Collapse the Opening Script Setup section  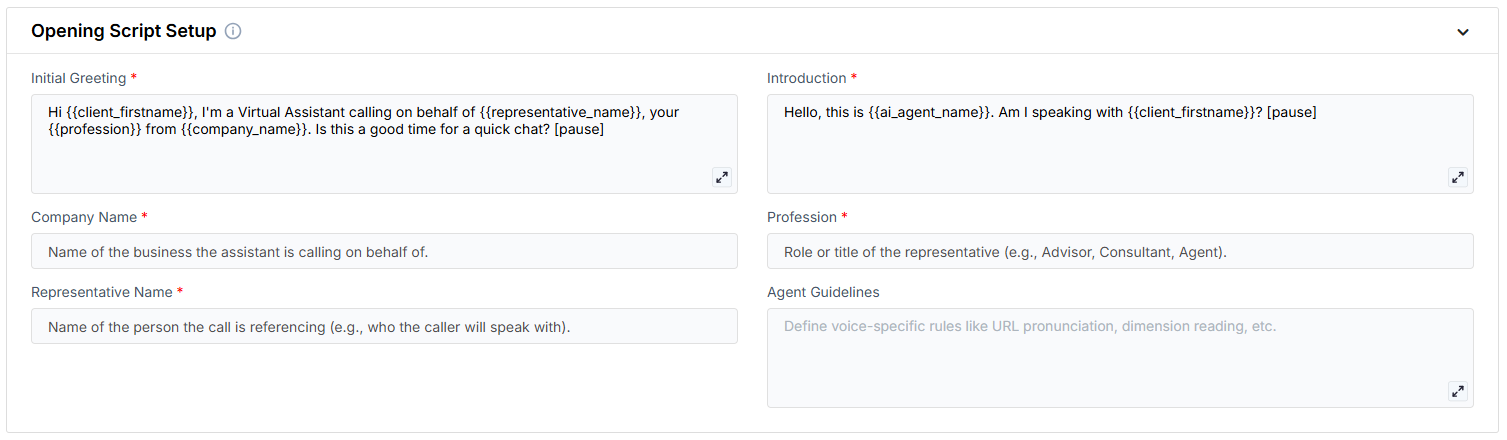[1463, 32]
